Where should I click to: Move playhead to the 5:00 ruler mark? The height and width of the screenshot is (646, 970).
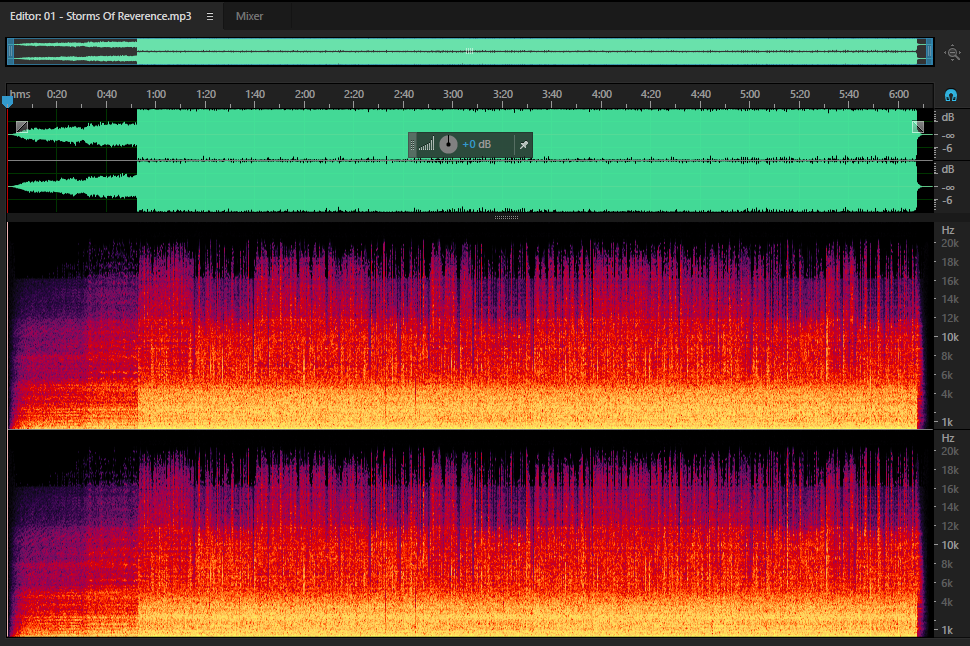(750, 95)
